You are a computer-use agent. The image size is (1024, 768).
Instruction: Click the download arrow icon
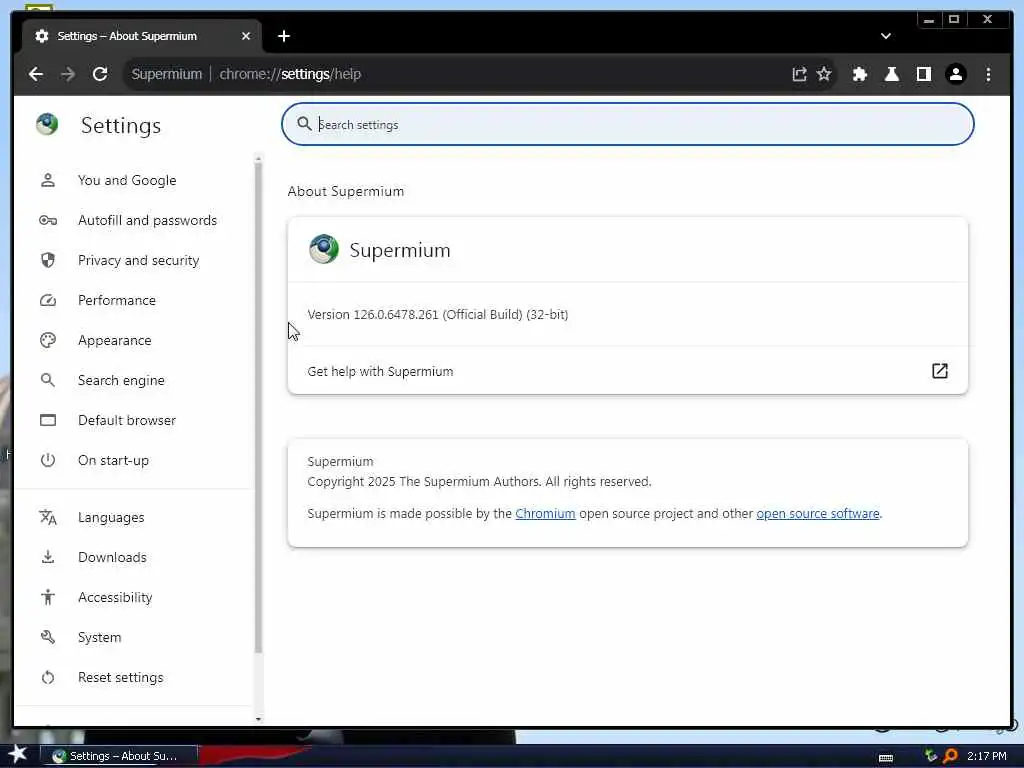(48, 557)
